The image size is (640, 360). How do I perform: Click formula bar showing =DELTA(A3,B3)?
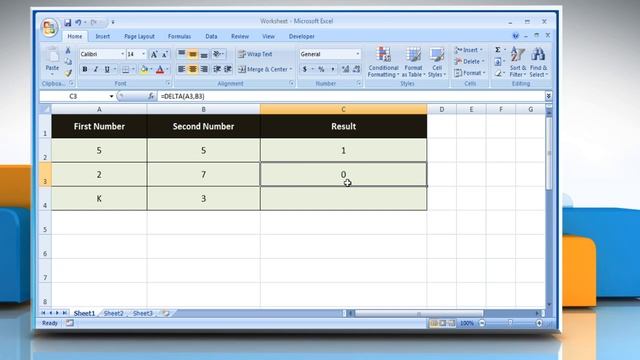click(x=351, y=96)
